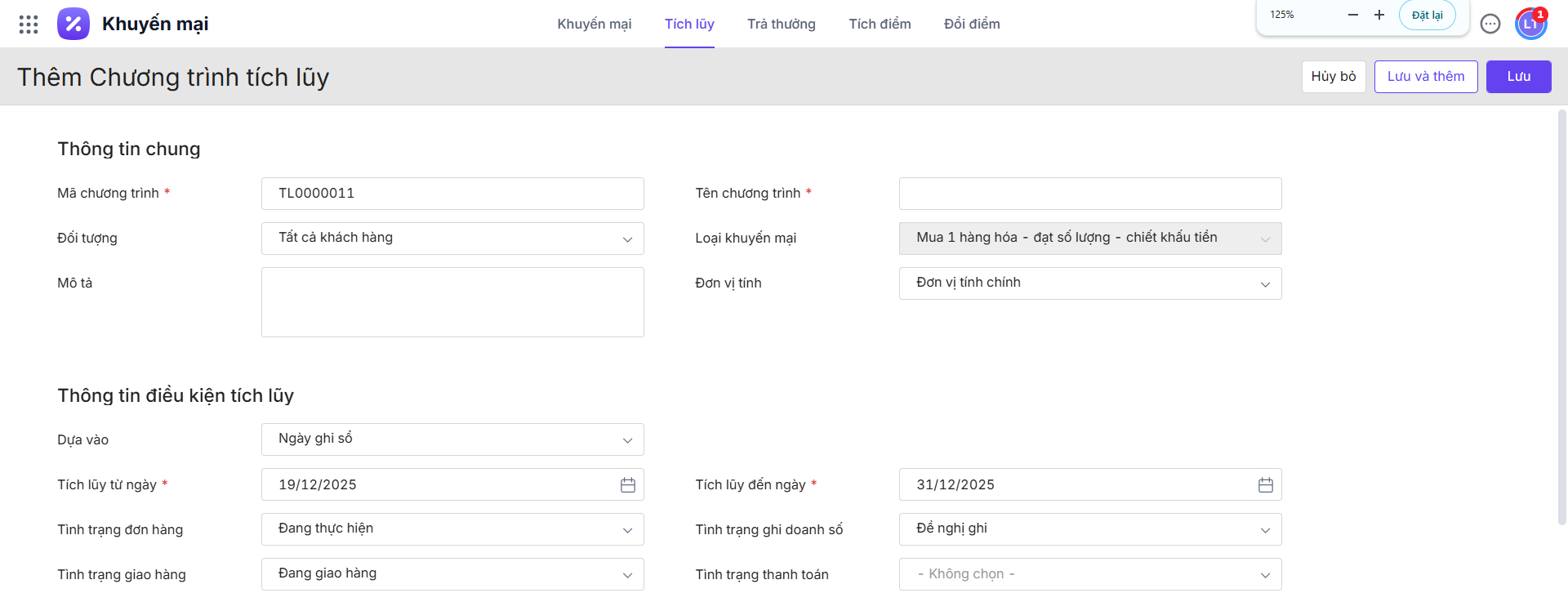This screenshot has height=611, width=1568.
Task: Click the zoom in plus icon
Action: 1379,15
